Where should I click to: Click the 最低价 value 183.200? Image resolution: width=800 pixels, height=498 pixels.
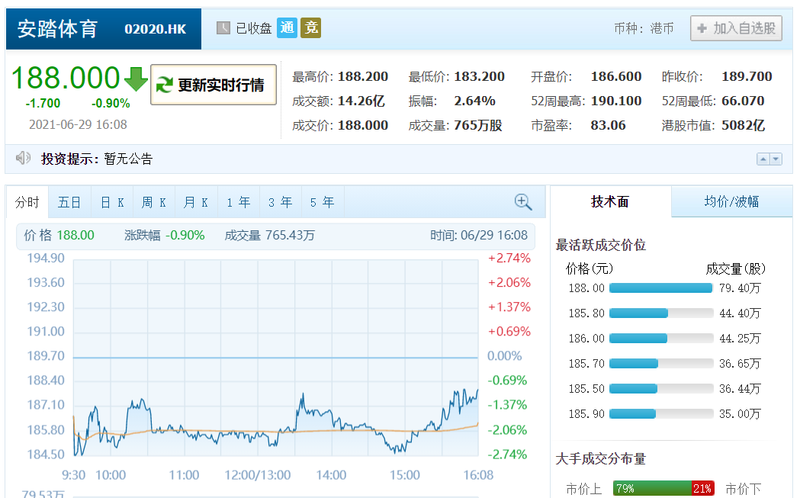pos(479,77)
